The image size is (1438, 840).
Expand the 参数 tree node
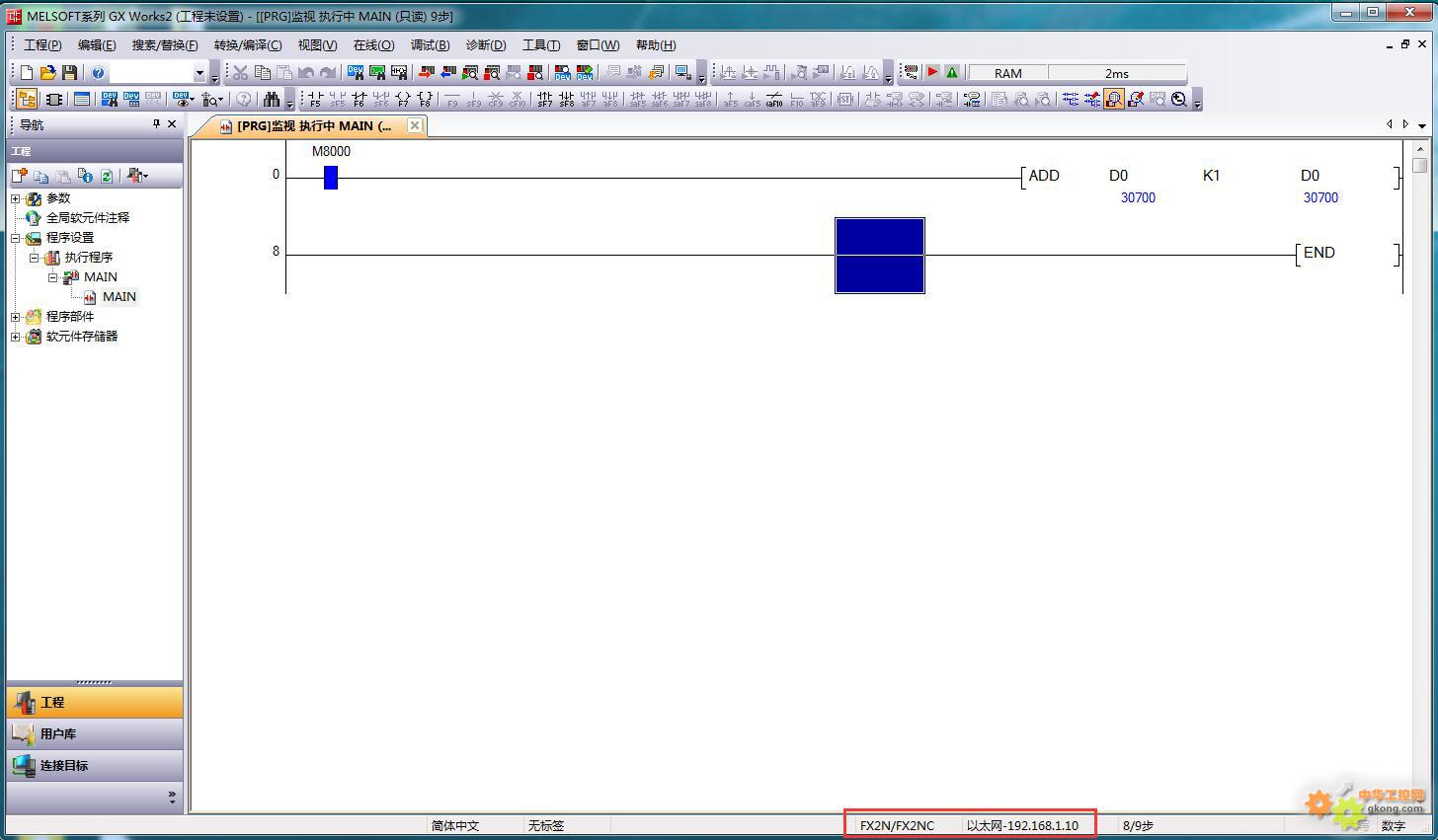pyautogui.click(x=16, y=198)
